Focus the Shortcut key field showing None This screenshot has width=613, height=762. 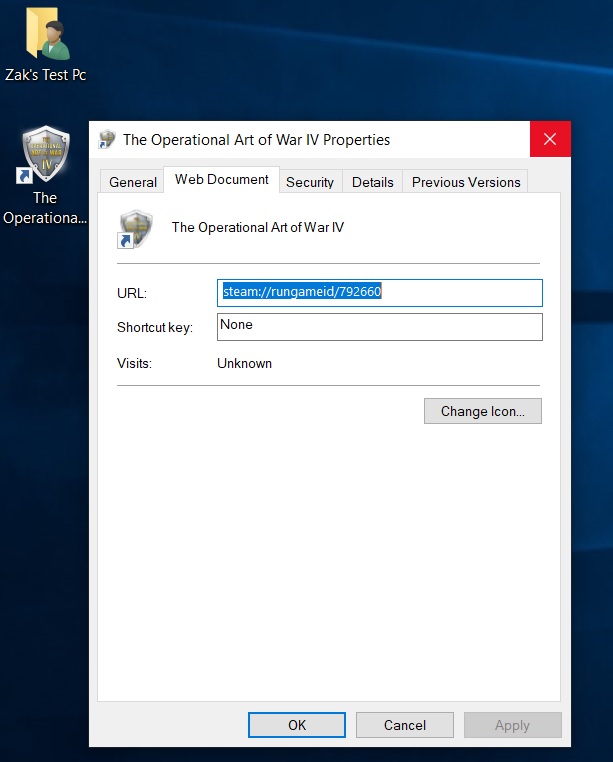pos(380,327)
